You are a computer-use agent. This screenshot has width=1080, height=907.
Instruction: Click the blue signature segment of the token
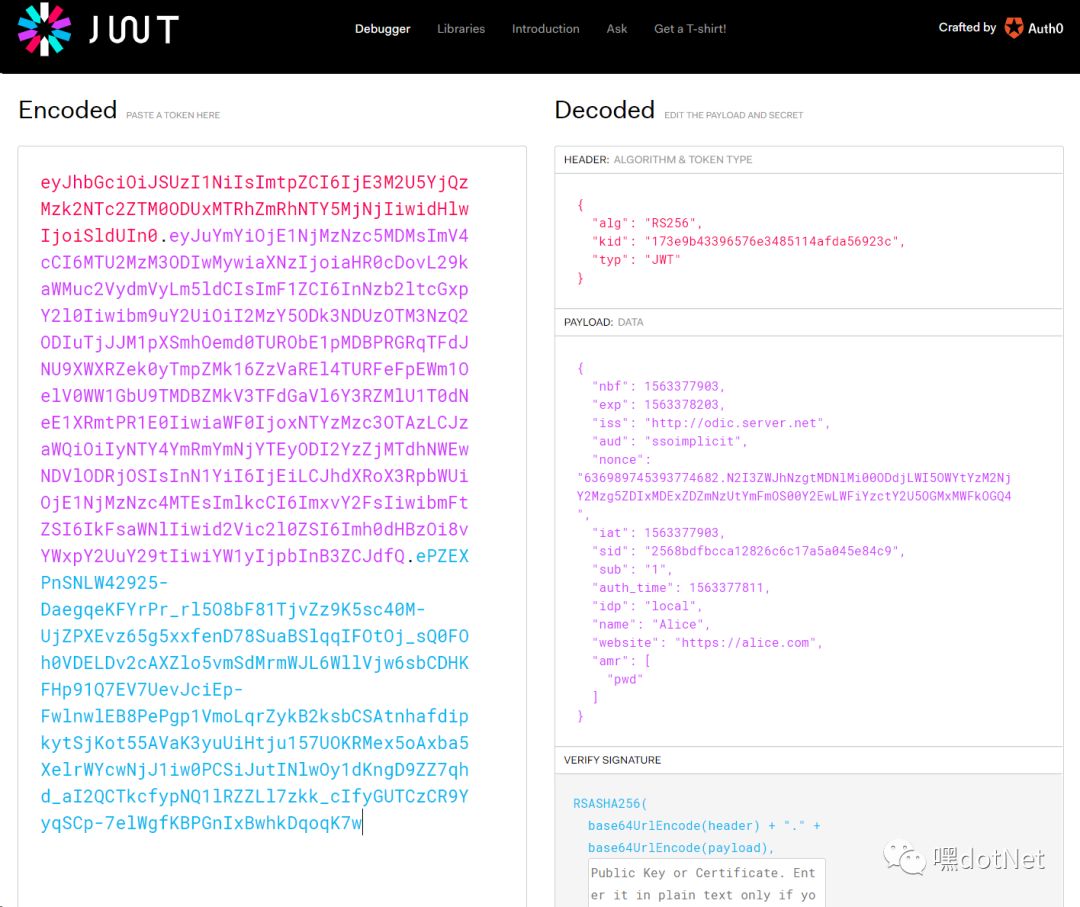[254, 689]
